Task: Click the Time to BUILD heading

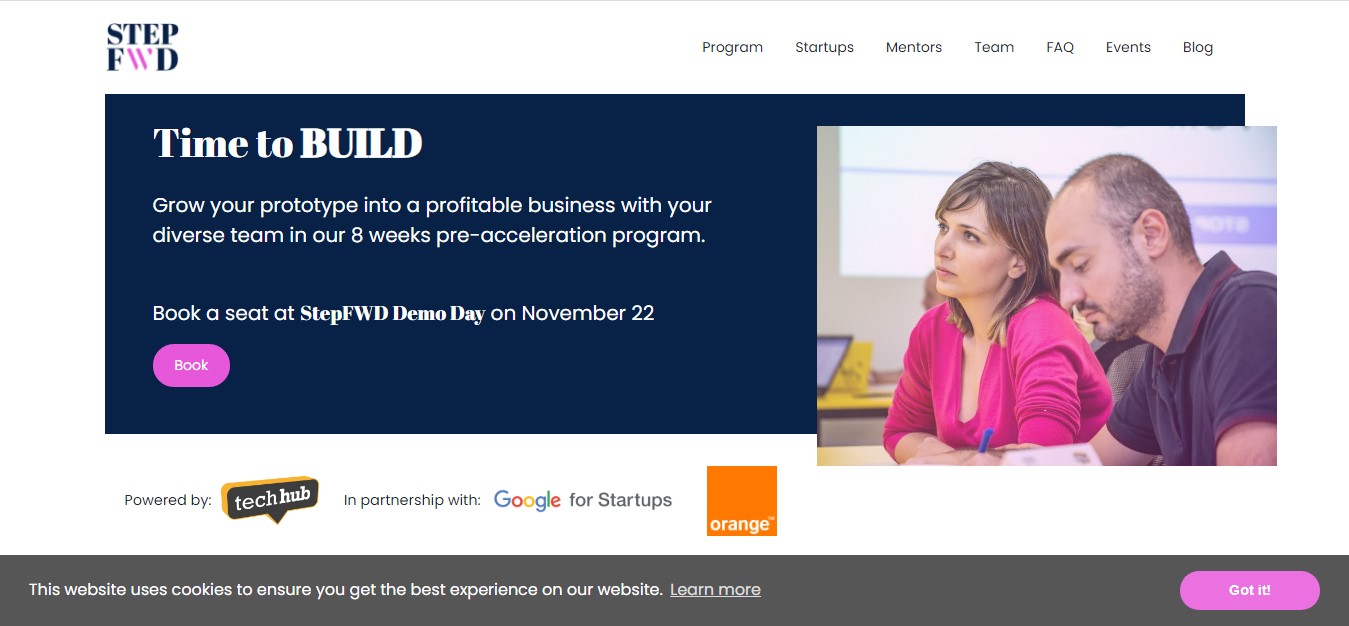Action: coord(287,144)
